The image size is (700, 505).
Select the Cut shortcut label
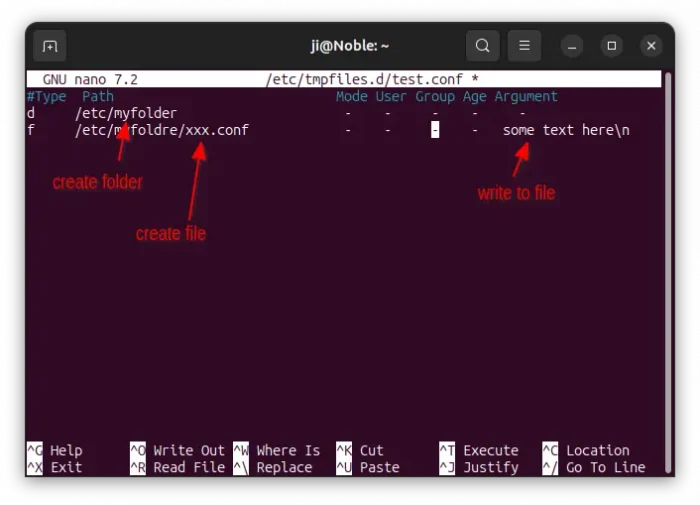click(371, 451)
